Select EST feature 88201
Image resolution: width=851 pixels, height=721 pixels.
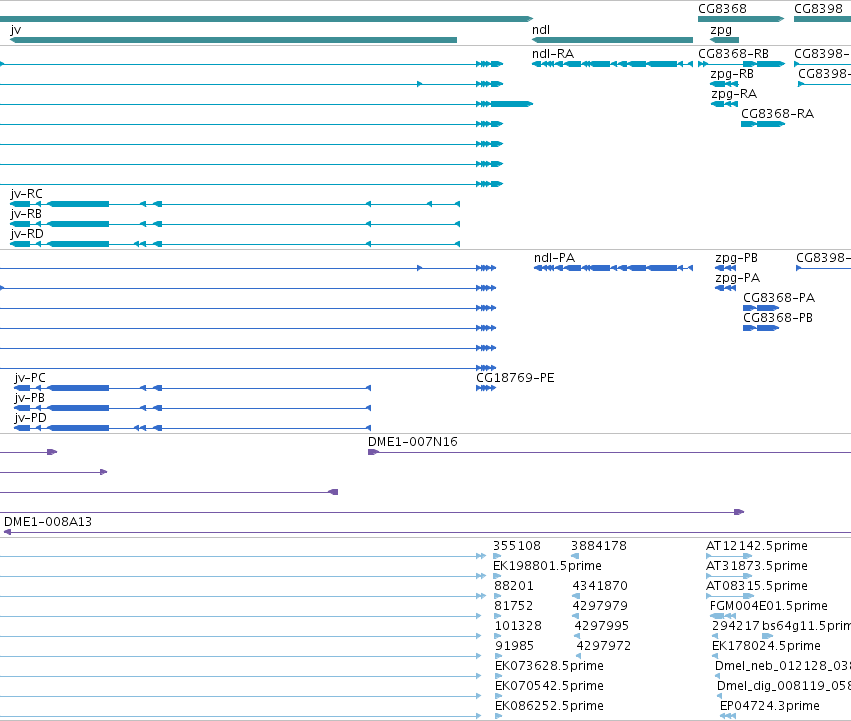(498, 596)
